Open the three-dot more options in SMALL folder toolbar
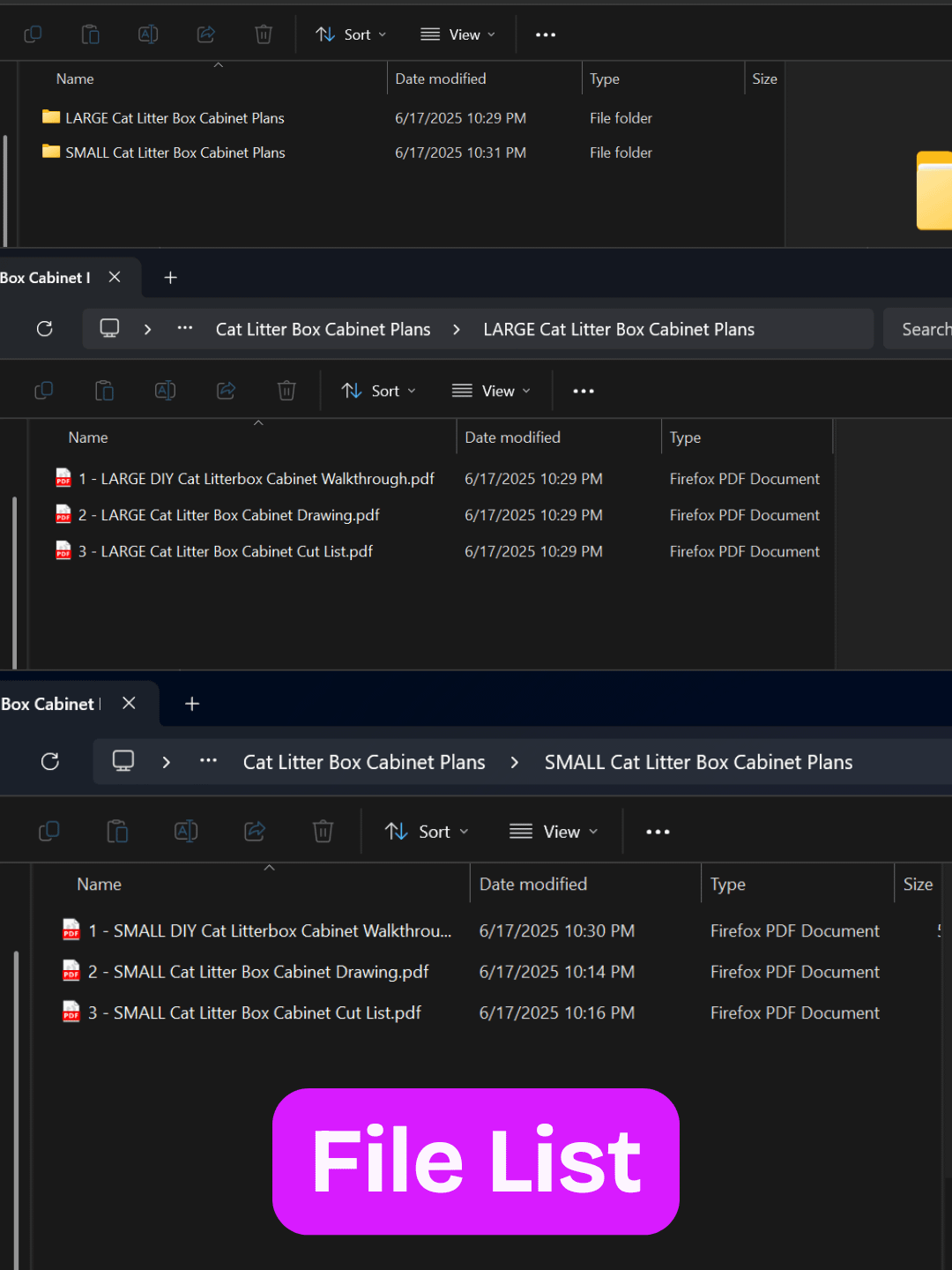This screenshot has height=1270, width=952. click(x=658, y=832)
